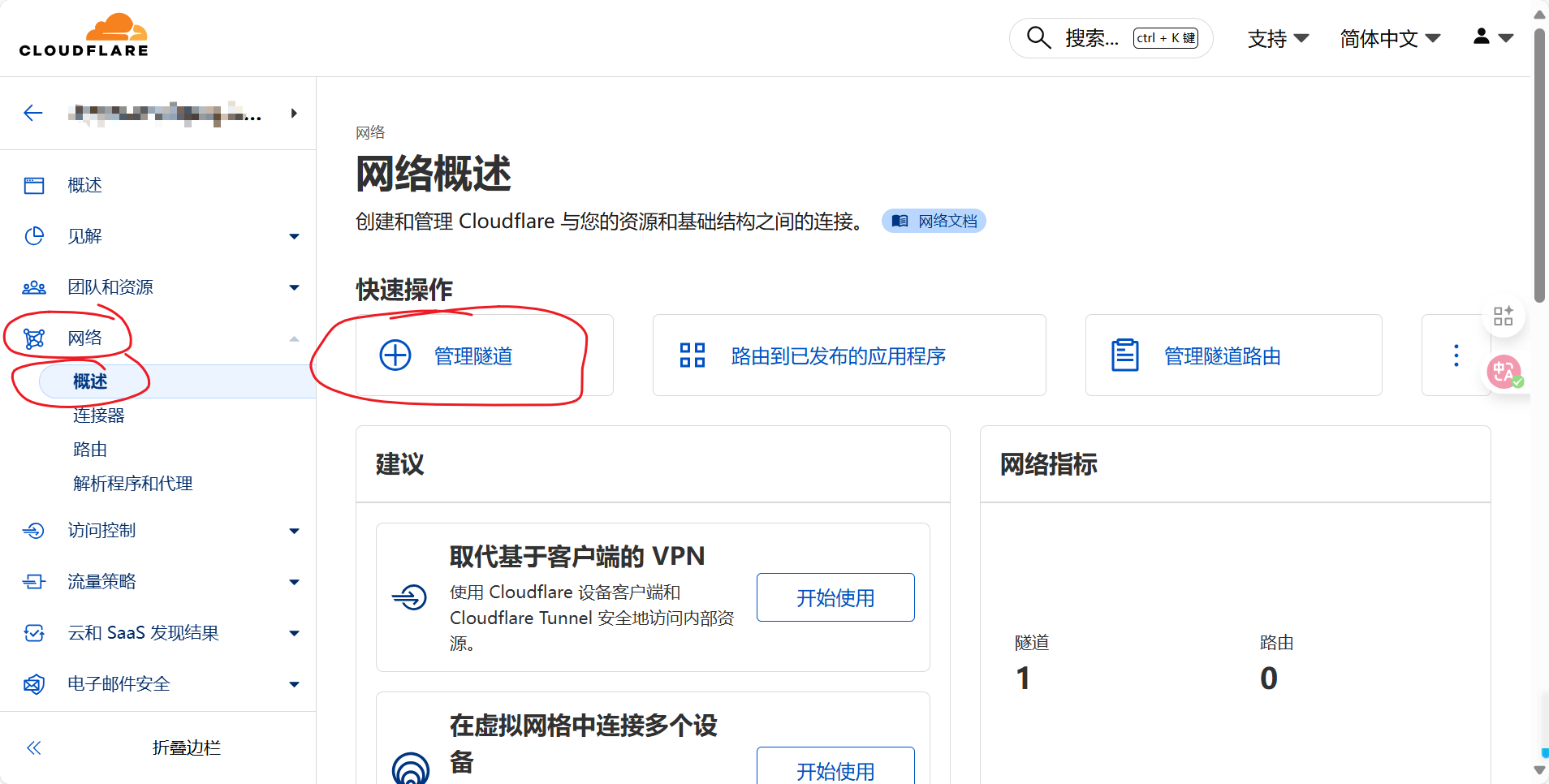Expand the 电子邮件安全 sidebar section

294,685
